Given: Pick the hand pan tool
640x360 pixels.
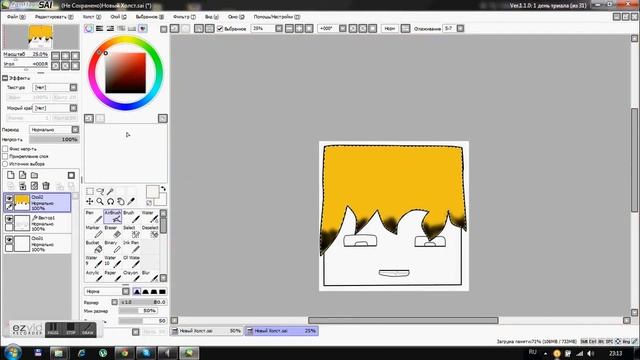Looking at the screenshot, I should coord(121,201).
